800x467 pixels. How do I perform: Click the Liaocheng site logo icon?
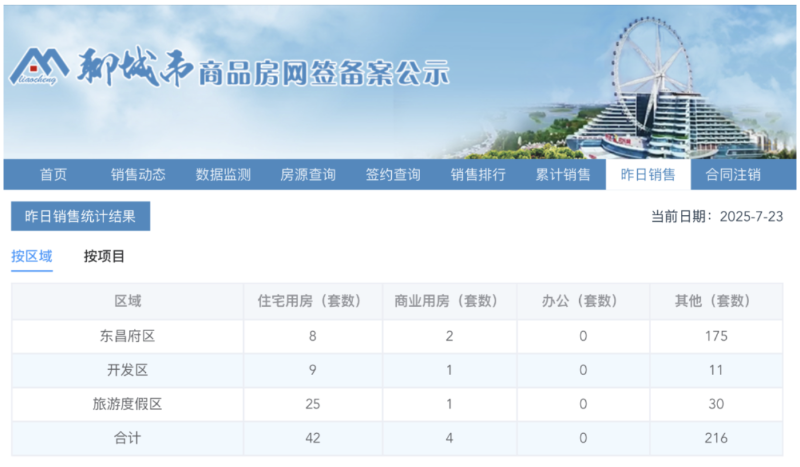coord(39,66)
